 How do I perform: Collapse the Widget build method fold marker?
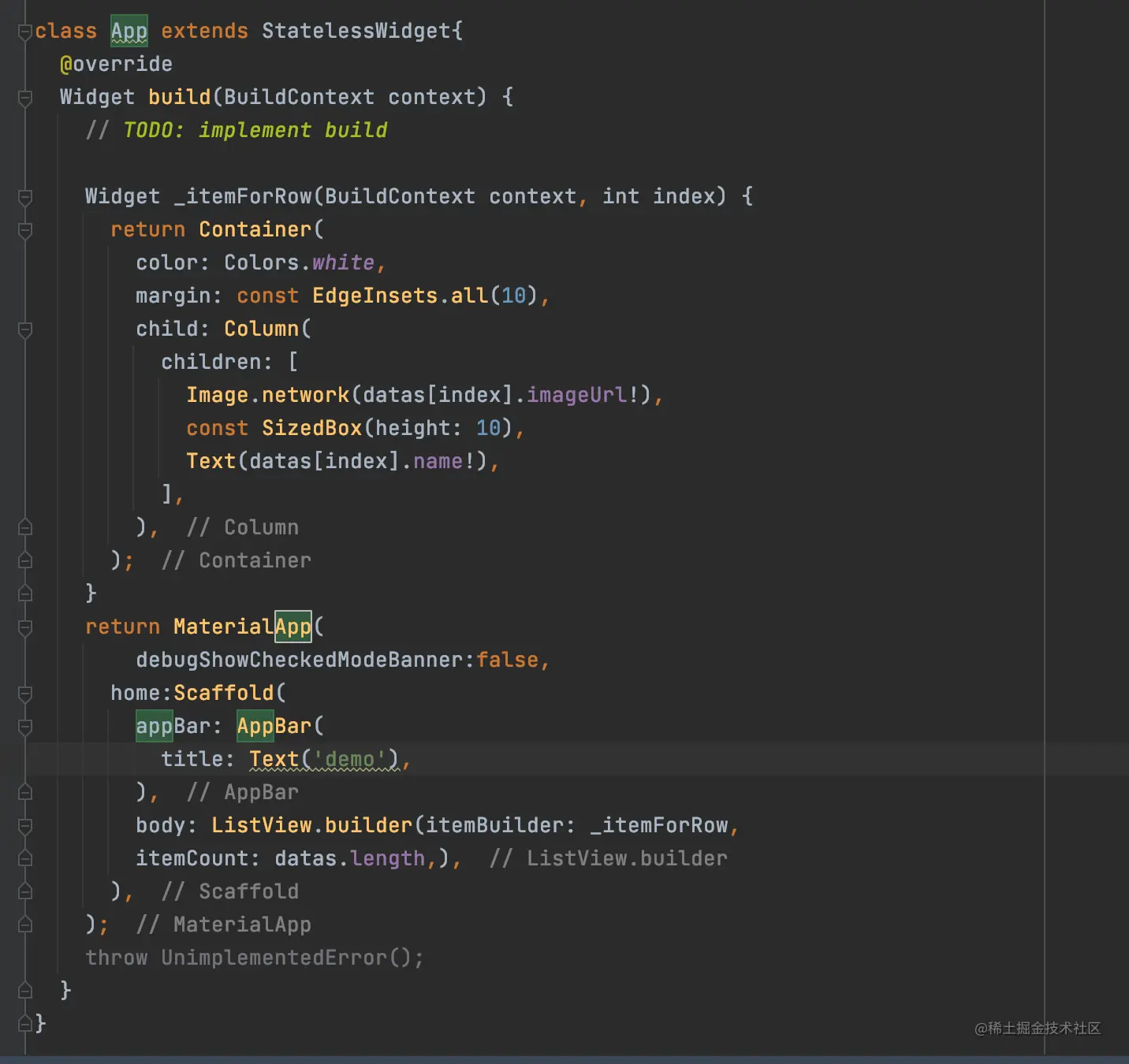pyautogui.click(x=25, y=98)
